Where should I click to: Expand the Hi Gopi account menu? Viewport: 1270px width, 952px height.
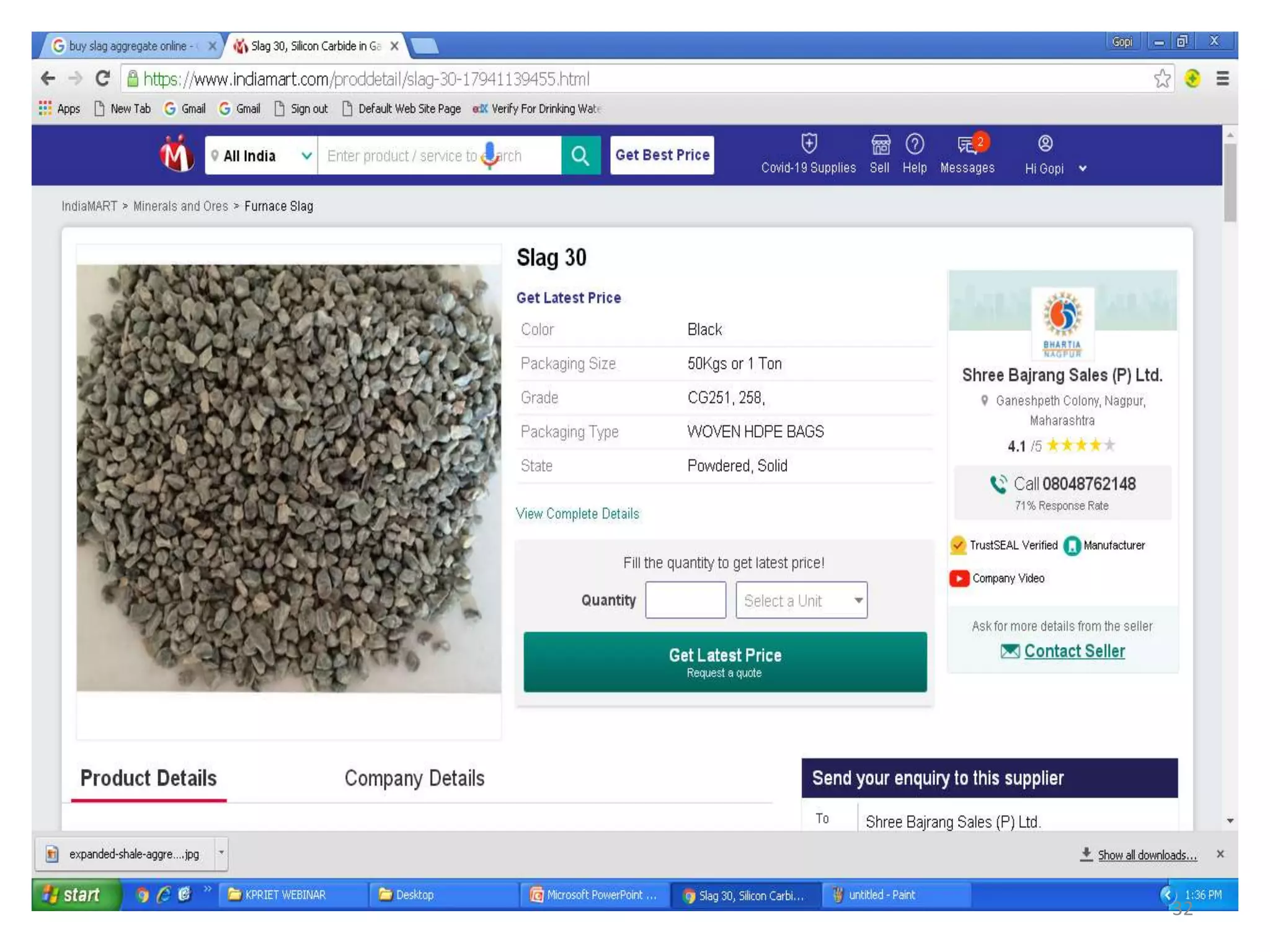(x=1083, y=169)
